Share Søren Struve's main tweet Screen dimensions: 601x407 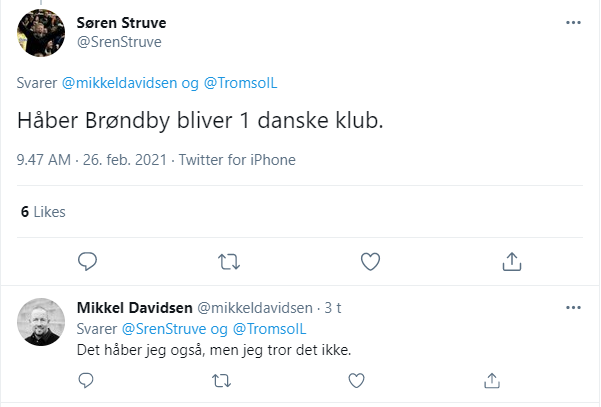(x=512, y=261)
